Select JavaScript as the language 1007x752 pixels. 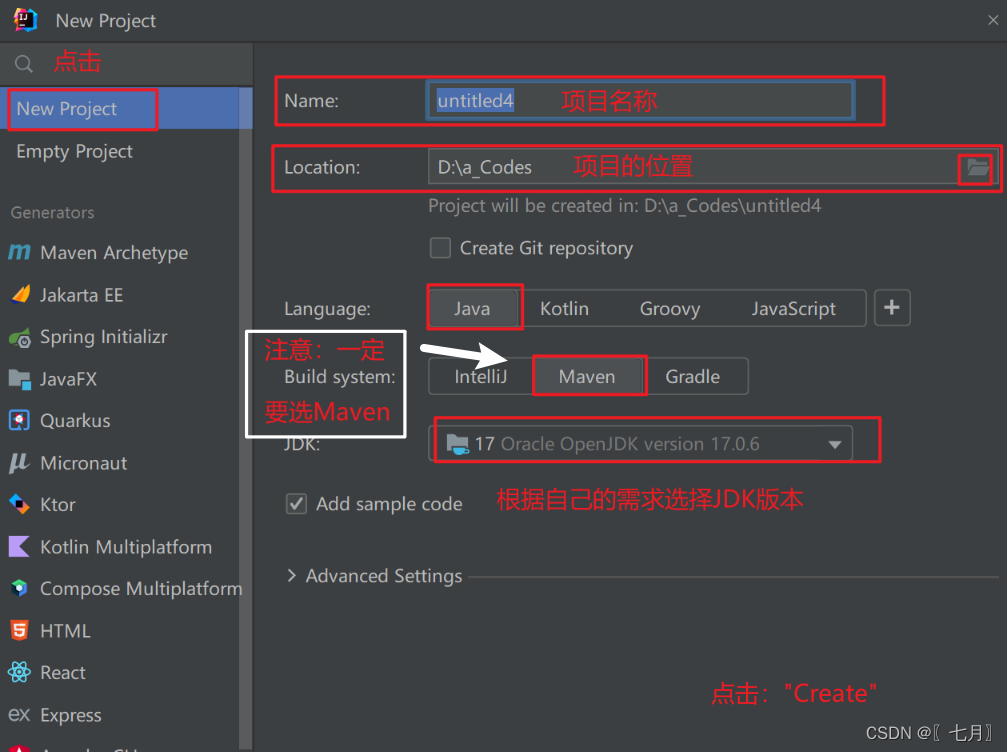pyautogui.click(x=794, y=308)
